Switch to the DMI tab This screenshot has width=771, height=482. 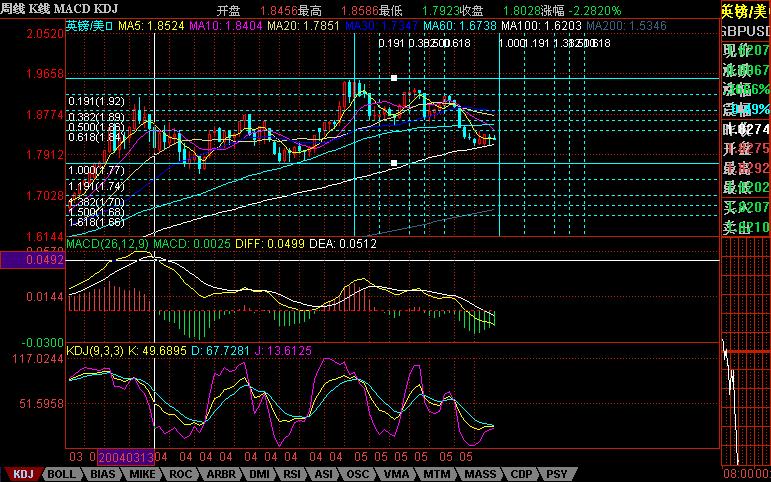tap(259, 474)
